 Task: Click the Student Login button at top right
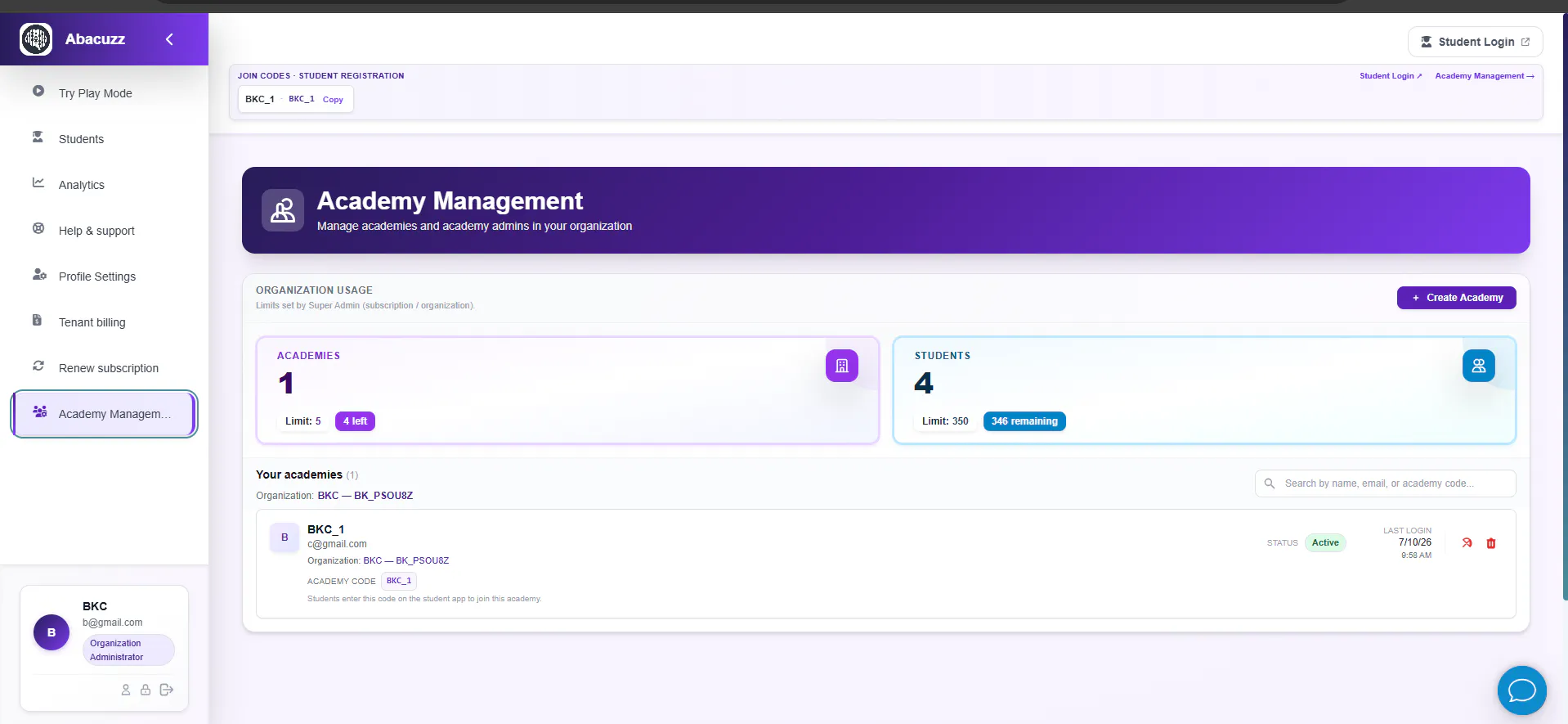[x=1475, y=42]
